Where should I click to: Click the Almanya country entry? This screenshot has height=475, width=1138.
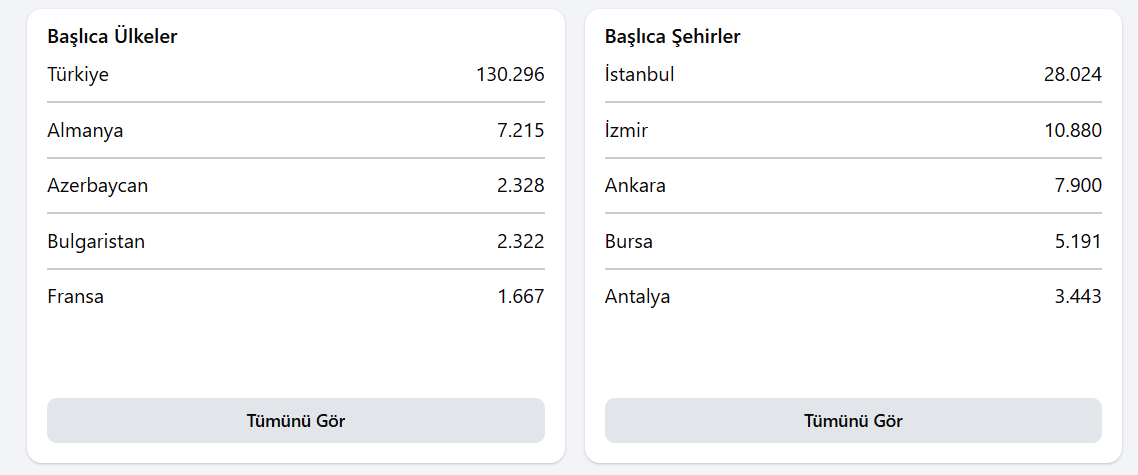click(85, 130)
